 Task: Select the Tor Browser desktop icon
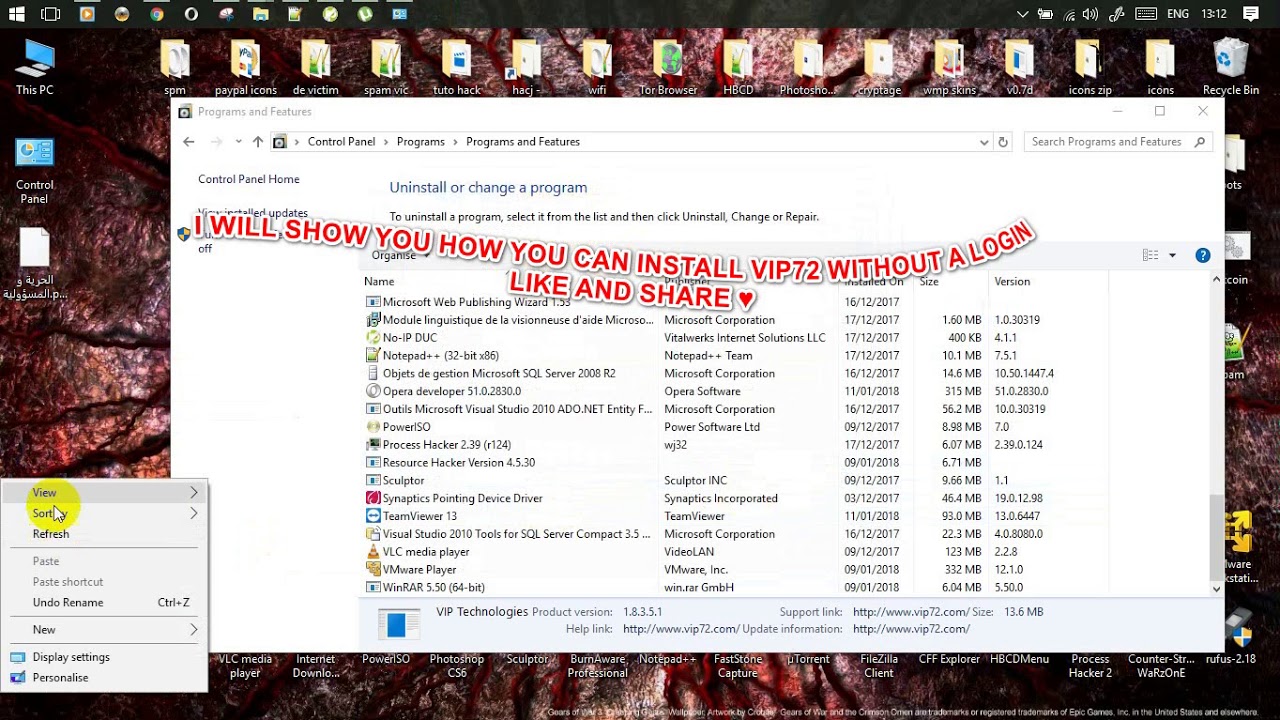click(x=668, y=67)
